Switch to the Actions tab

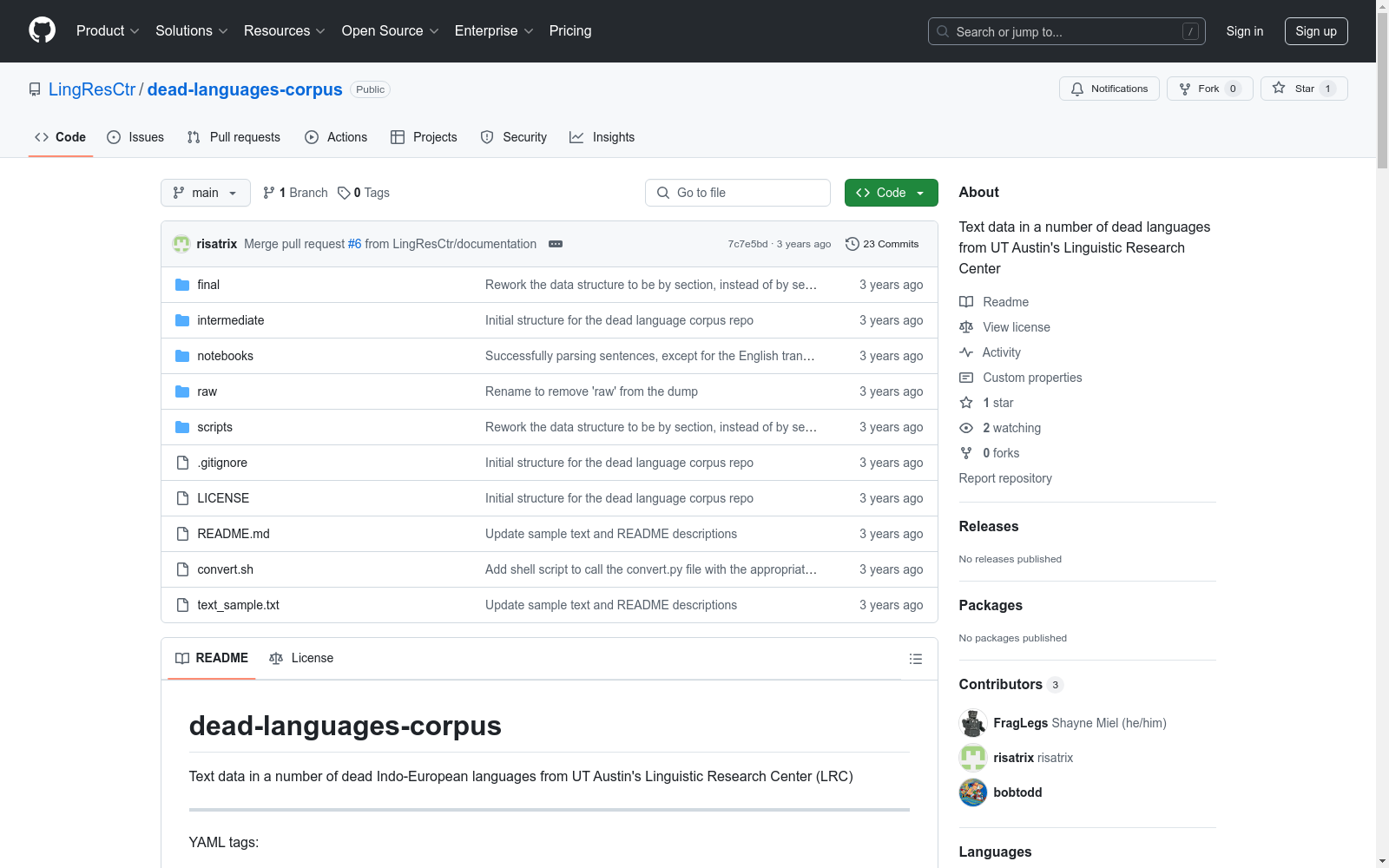point(336,137)
